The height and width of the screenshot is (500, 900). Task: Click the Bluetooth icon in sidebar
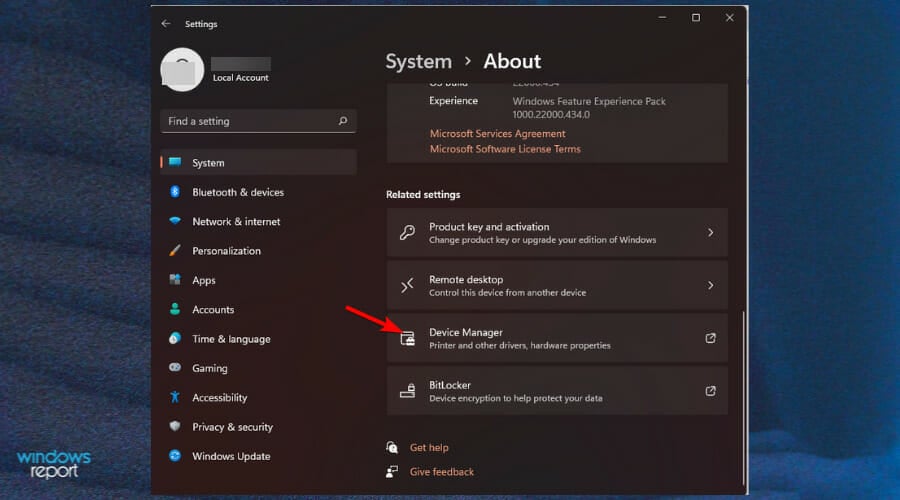pyautogui.click(x=175, y=192)
